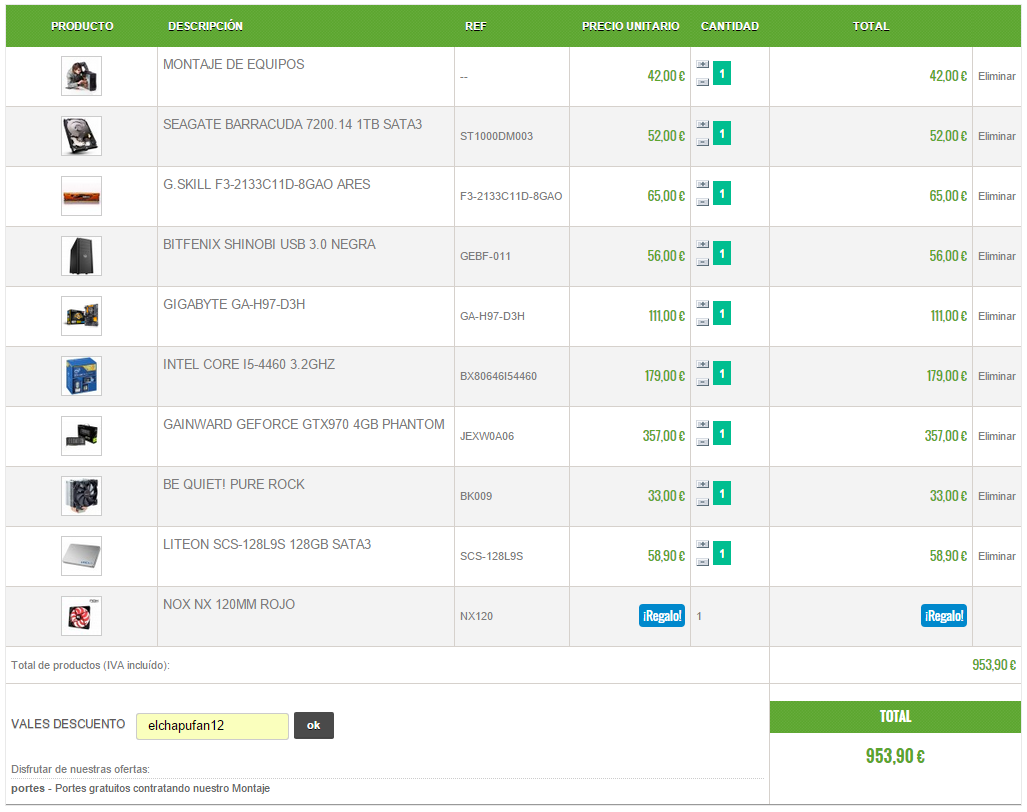
Task: Increase quantity of Montaje de Equipos
Action: point(703,64)
